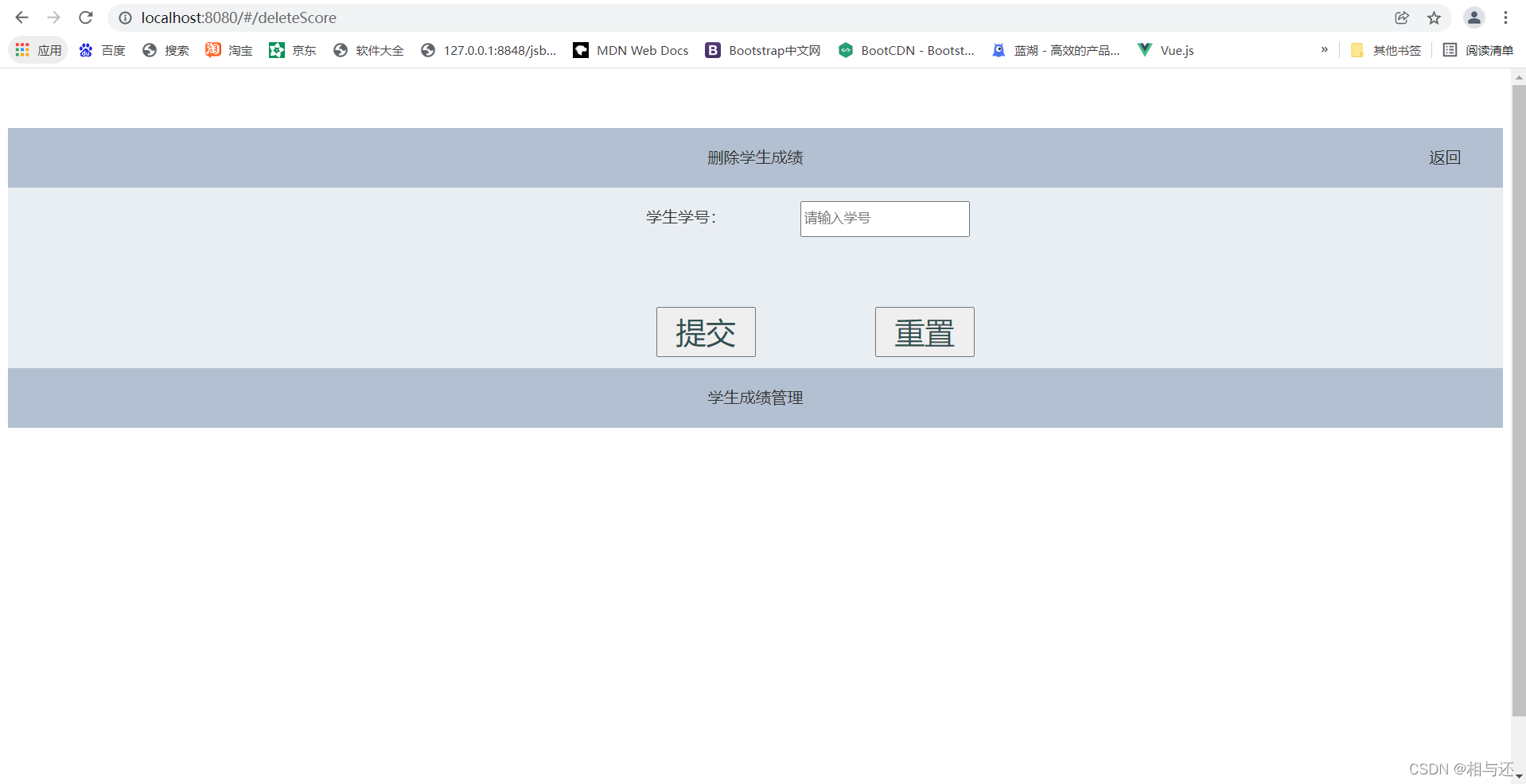This screenshot has height=784, width=1526.
Task: Open the 百度 bookmark
Action: [102, 50]
